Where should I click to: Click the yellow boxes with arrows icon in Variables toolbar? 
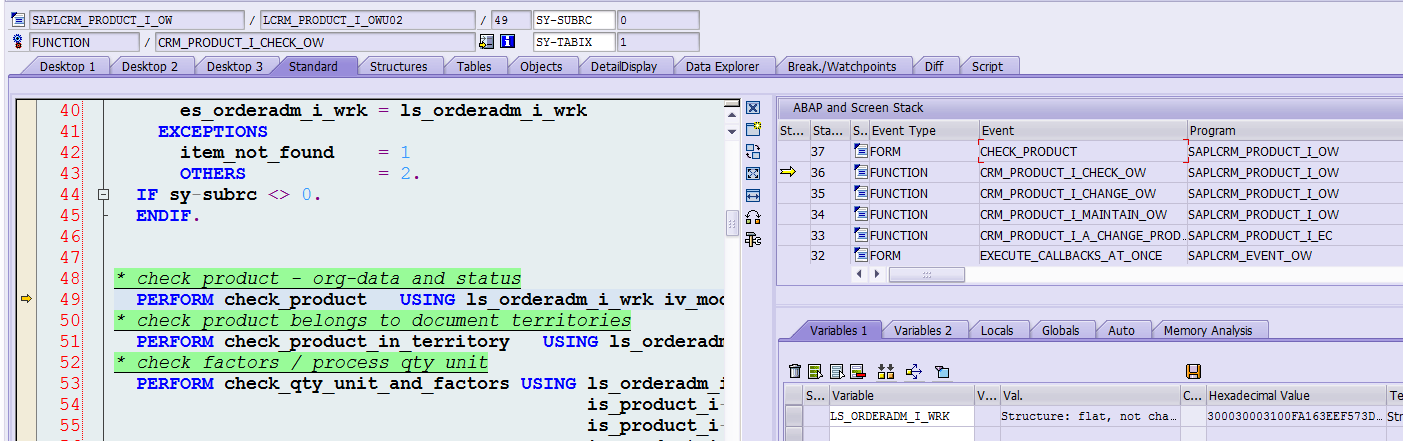[x=885, y=371]
